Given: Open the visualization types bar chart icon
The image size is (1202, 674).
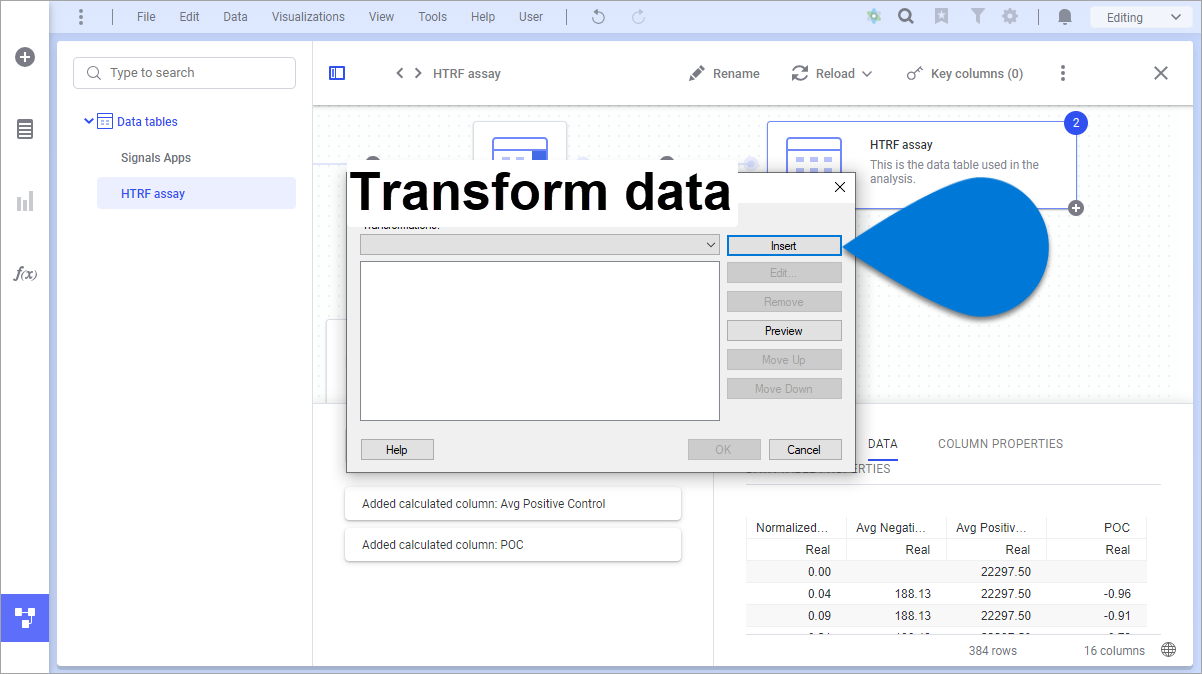Looking at the screenshot, I should [25, 202].
